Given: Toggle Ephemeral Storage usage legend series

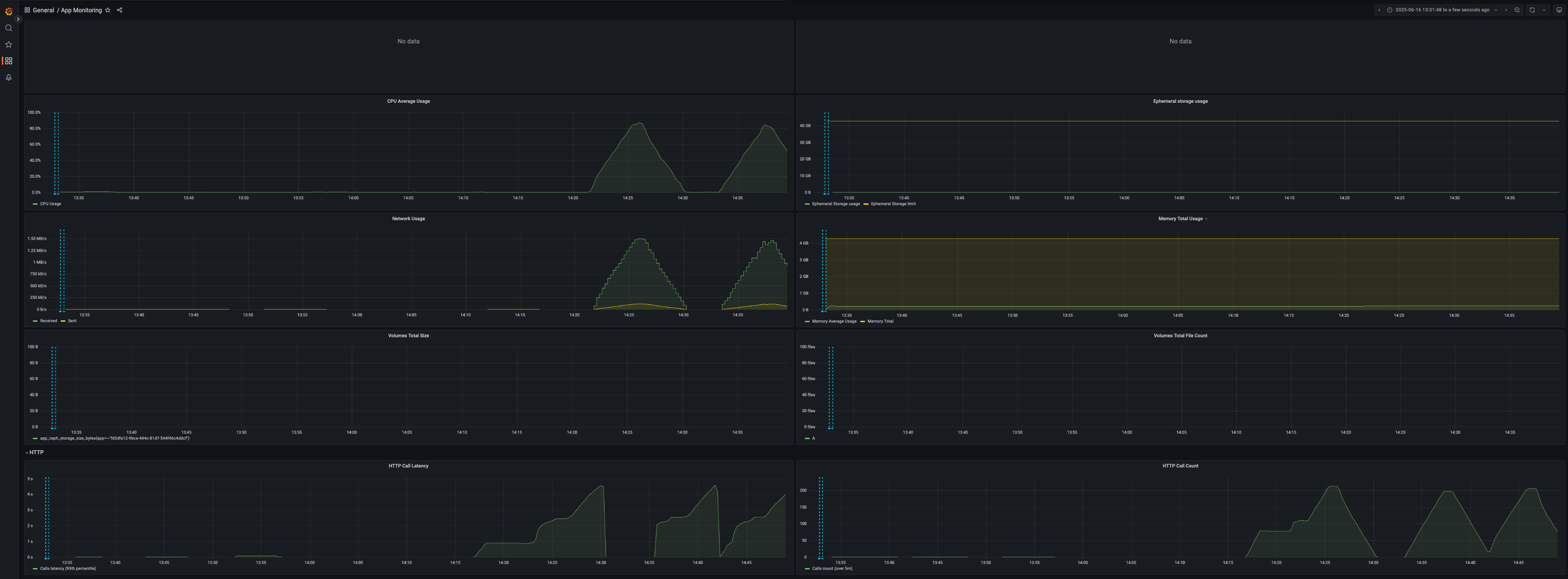Looking at the screenshot, I should (836, 204).
